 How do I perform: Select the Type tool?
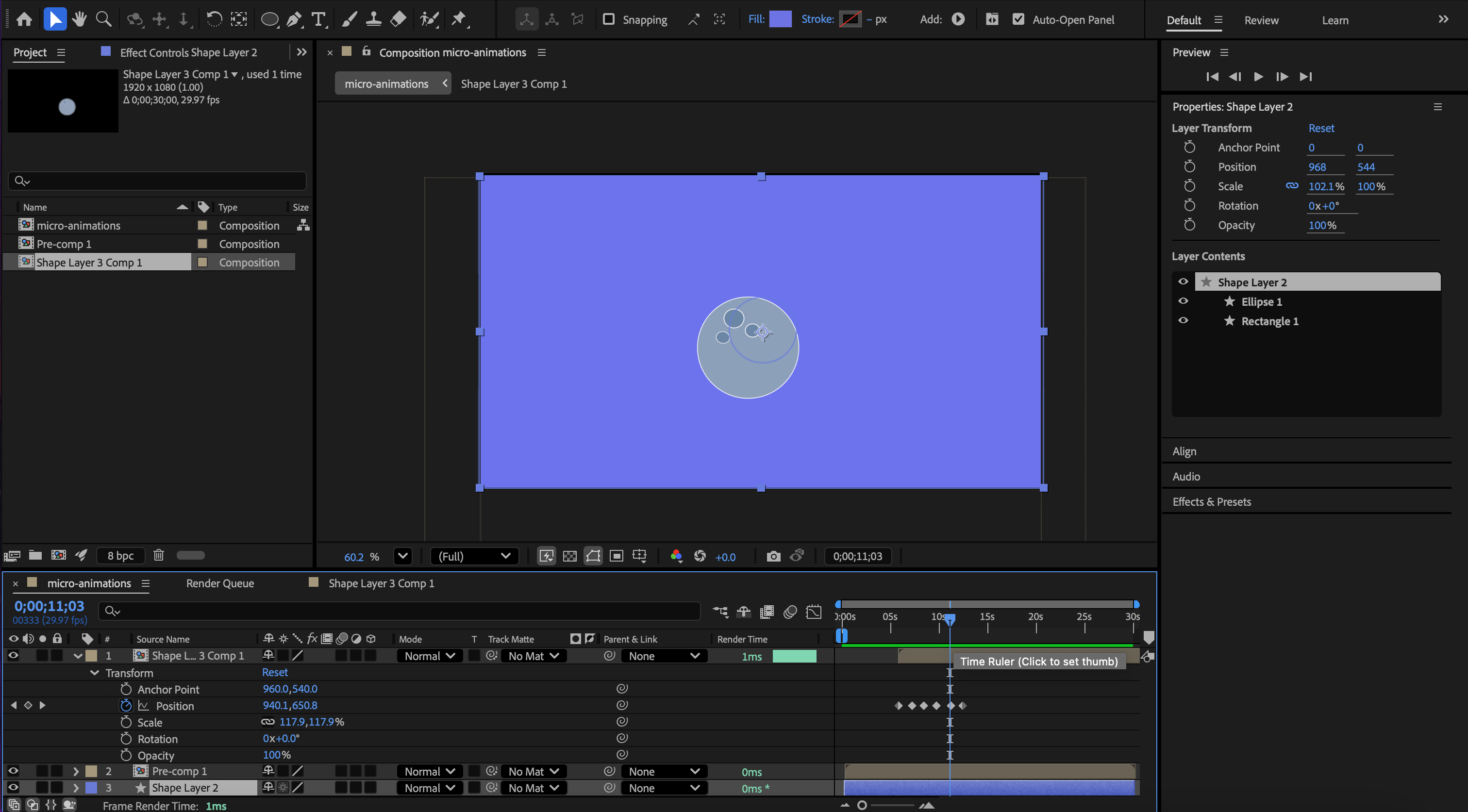[x=318, y=19]
